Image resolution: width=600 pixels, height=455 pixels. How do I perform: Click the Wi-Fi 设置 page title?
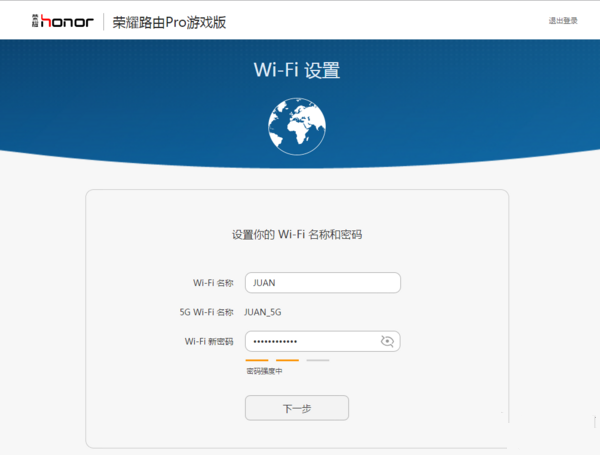296,71
